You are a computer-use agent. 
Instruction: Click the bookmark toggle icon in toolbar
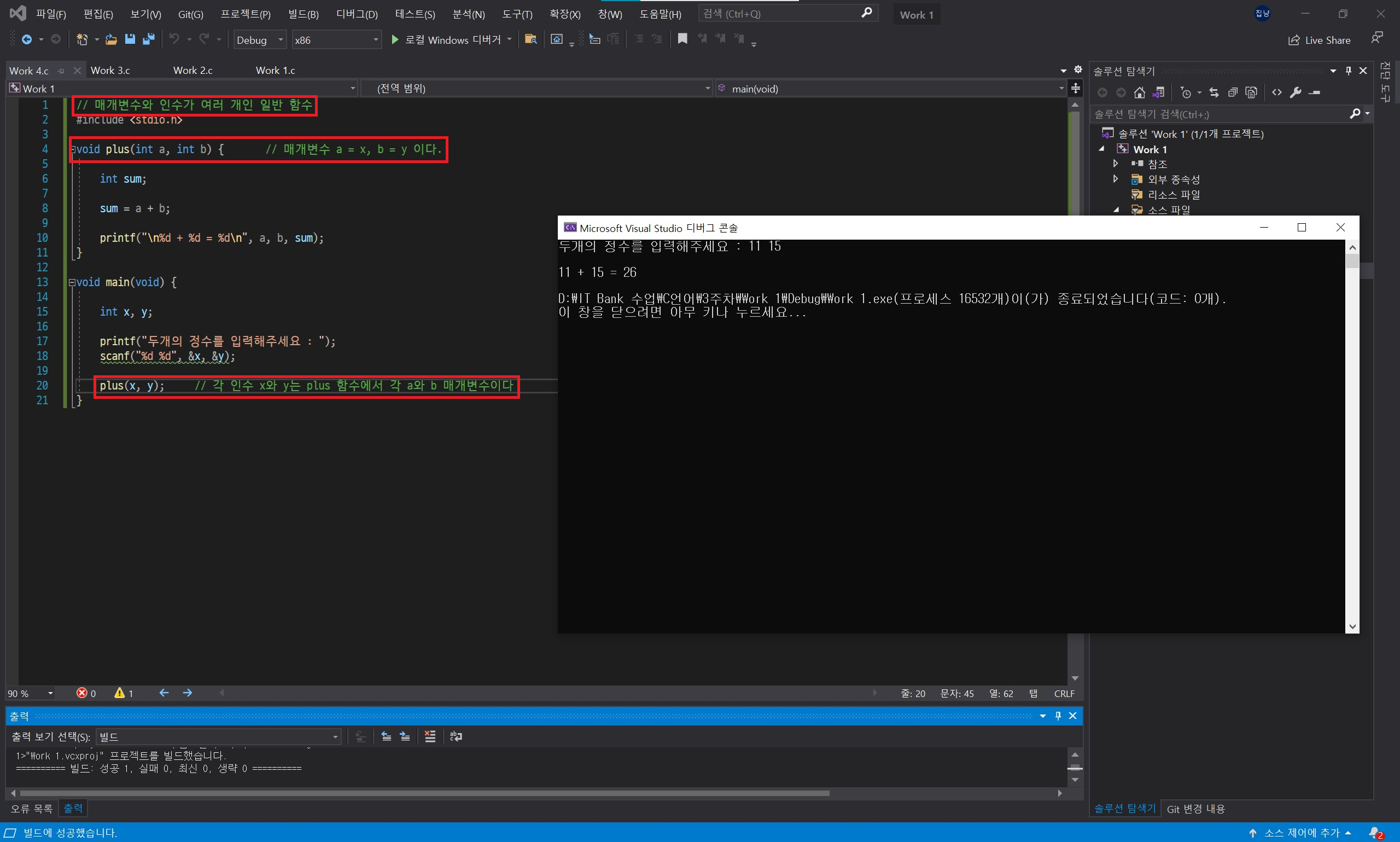(x=682, y=39)
